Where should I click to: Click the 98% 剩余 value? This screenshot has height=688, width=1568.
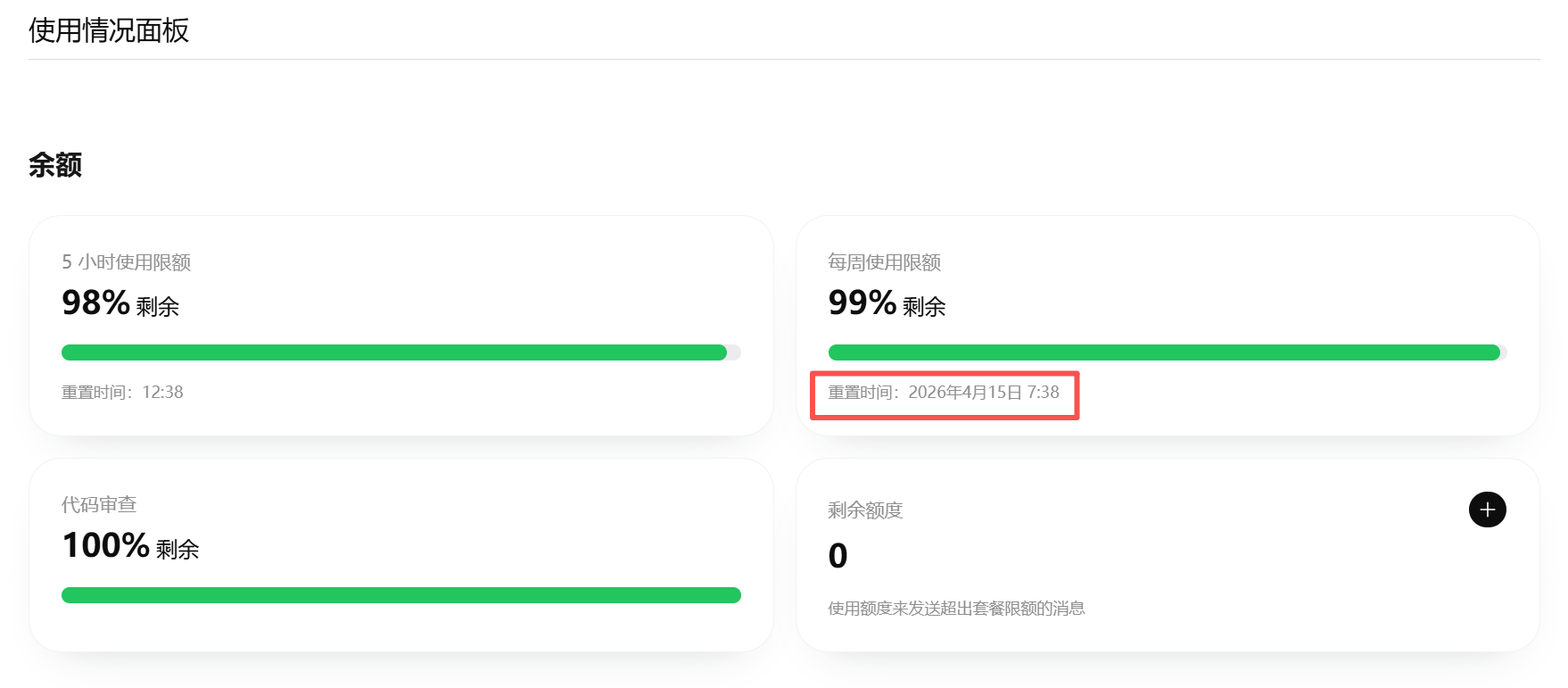[x=120, y=303]
